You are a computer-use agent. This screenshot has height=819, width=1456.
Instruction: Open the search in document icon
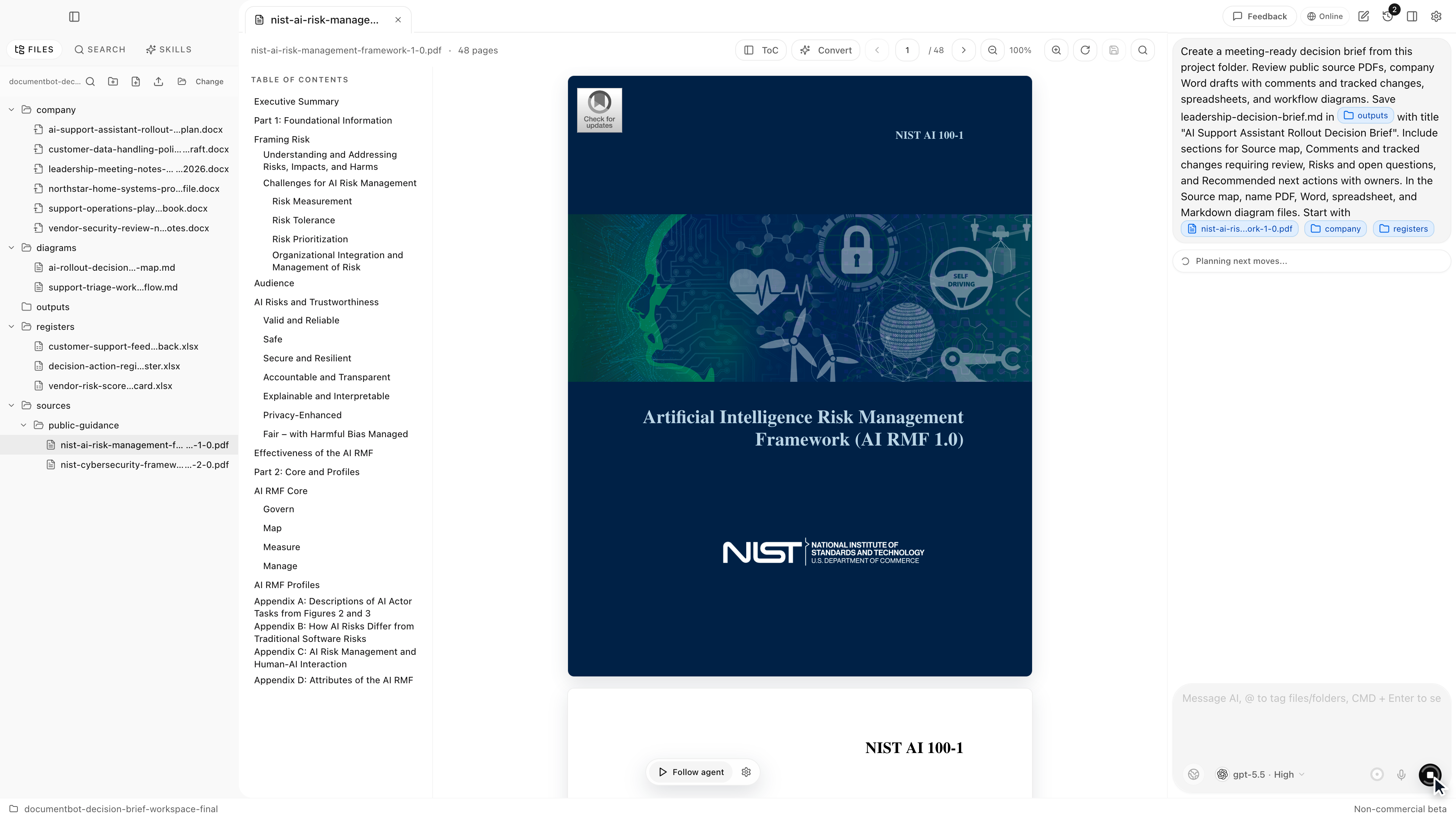point(1143,50)
